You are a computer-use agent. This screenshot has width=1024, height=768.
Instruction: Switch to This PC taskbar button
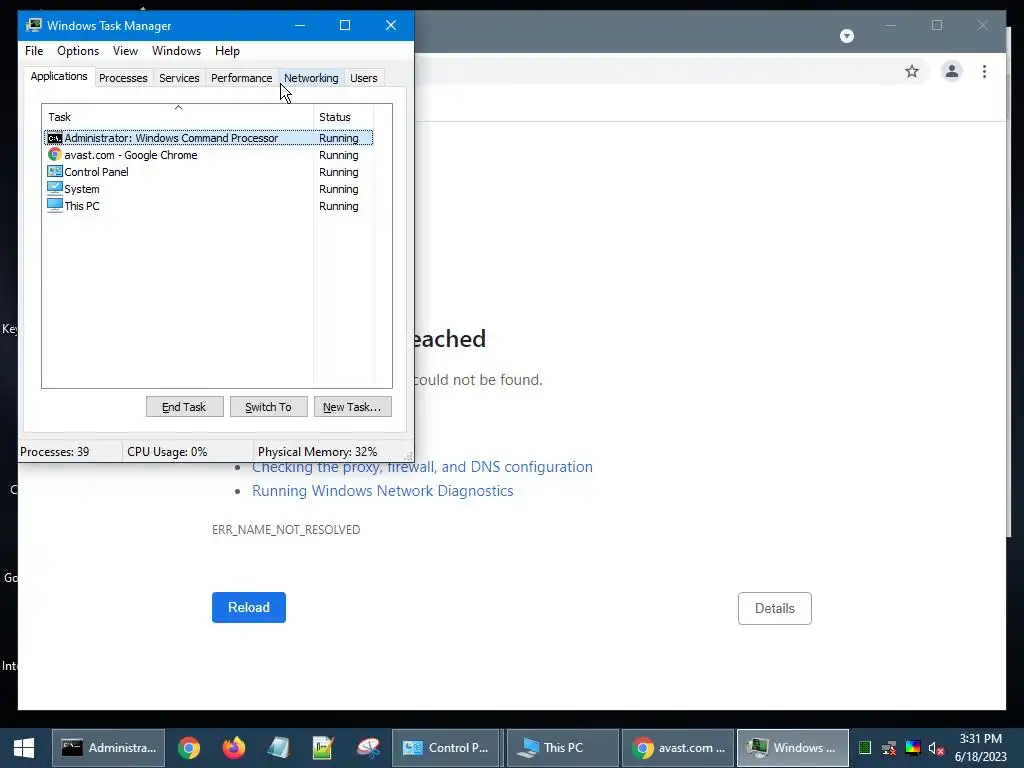click(562, 748)
